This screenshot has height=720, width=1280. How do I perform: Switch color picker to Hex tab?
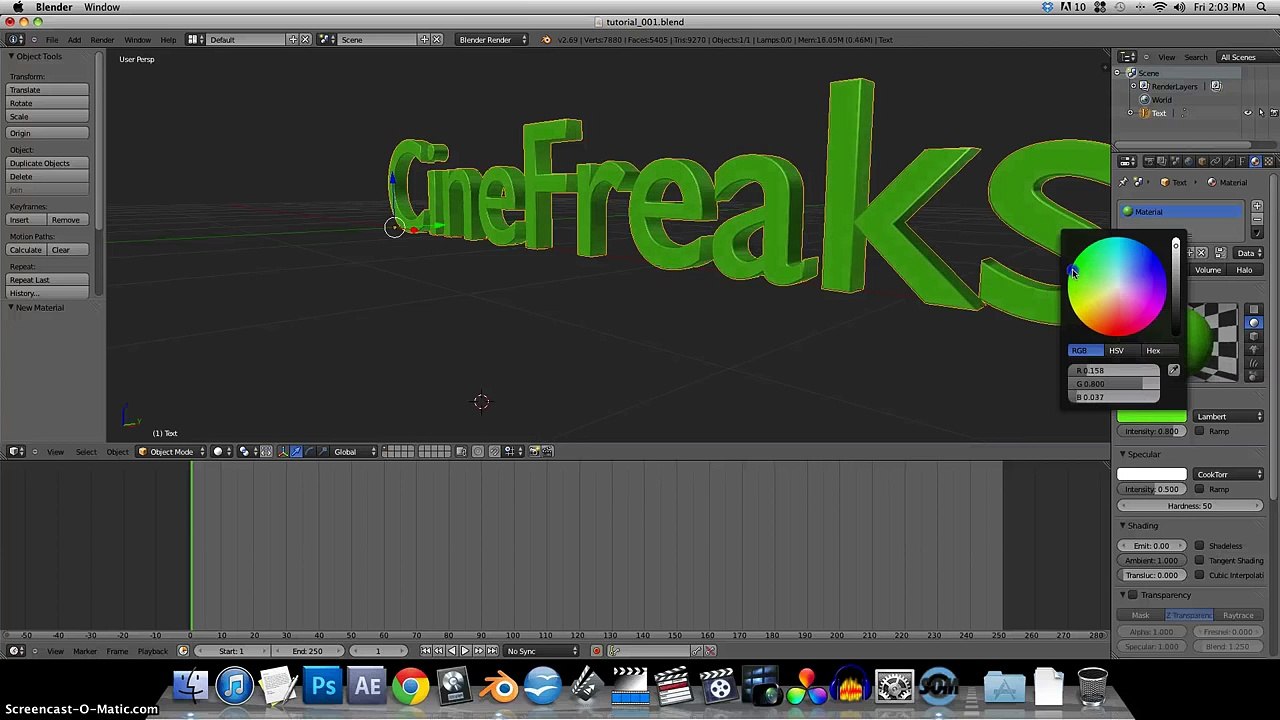pos(1153,351)
